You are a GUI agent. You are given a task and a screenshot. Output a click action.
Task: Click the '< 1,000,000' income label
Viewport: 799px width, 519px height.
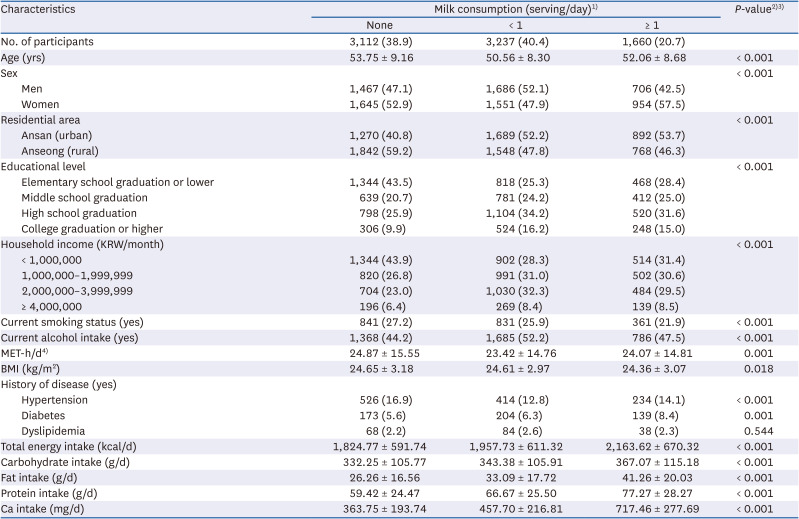tap(51, 260)
